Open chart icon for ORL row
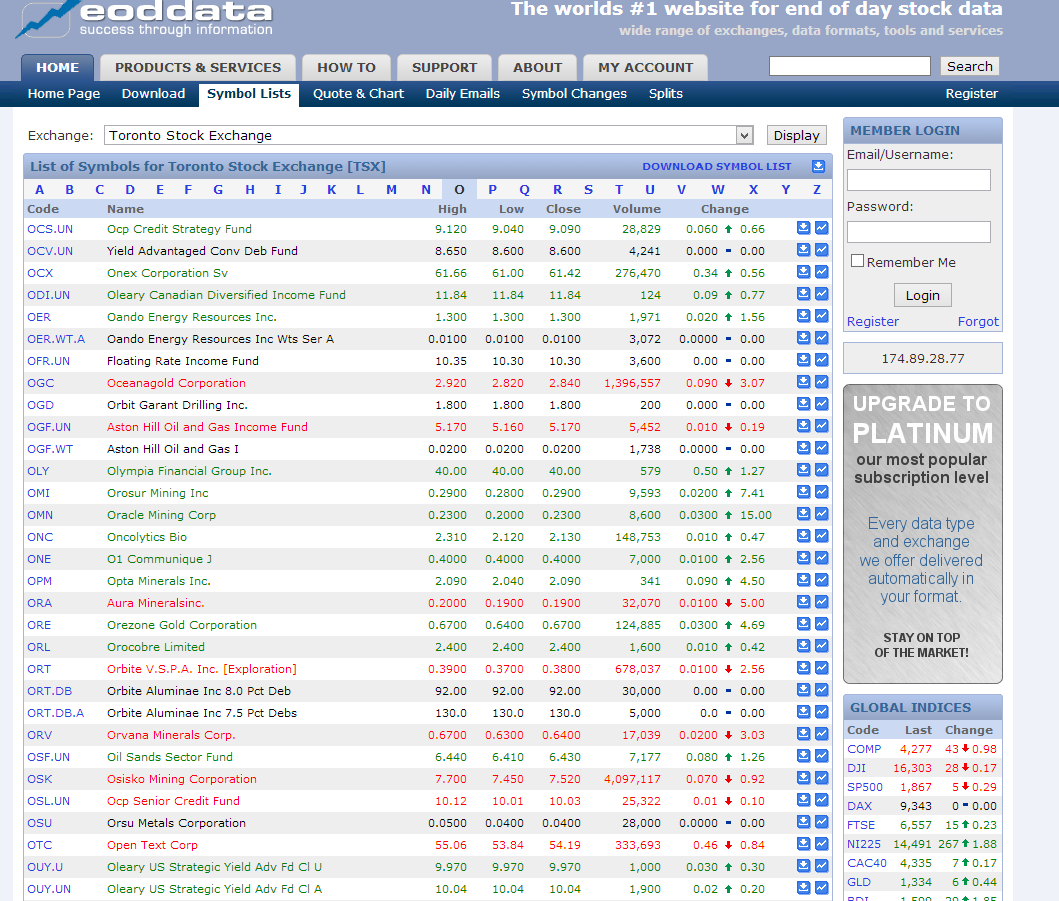 pyautogui.click(x=821, y=646)
